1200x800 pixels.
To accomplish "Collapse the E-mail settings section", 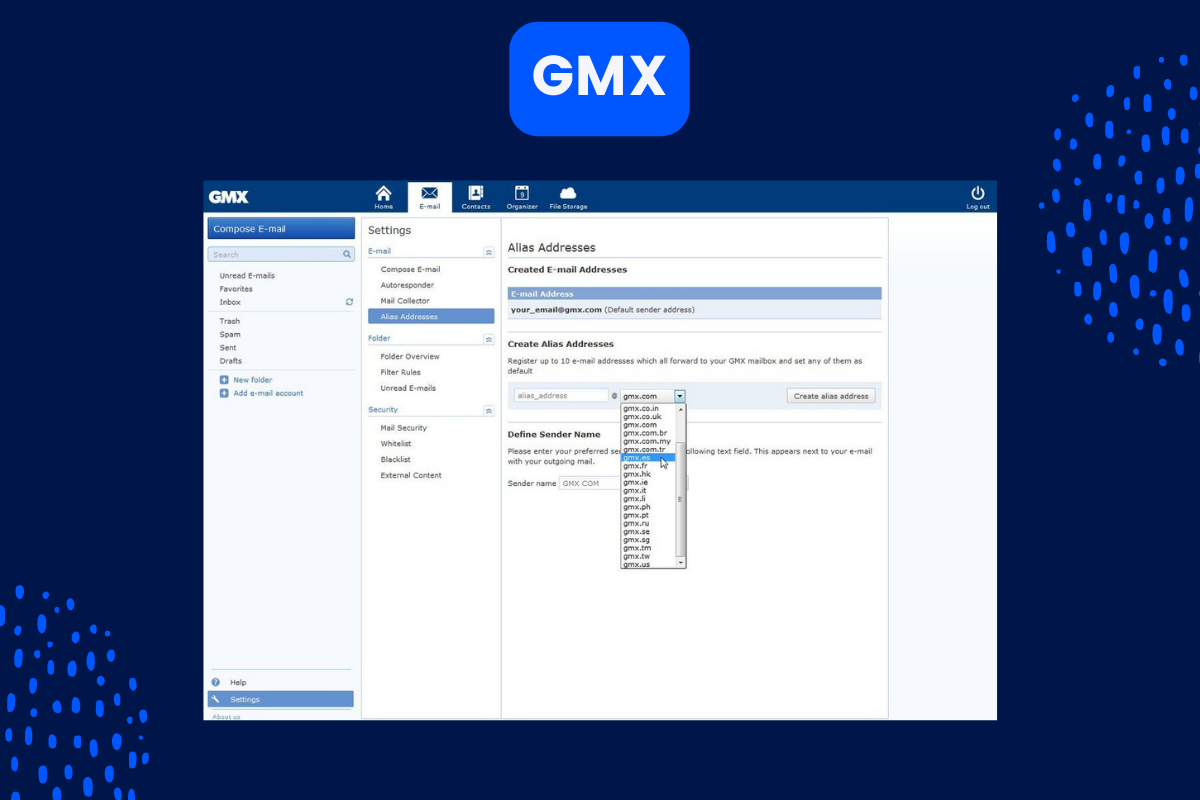I will click(x=488, y=253).
